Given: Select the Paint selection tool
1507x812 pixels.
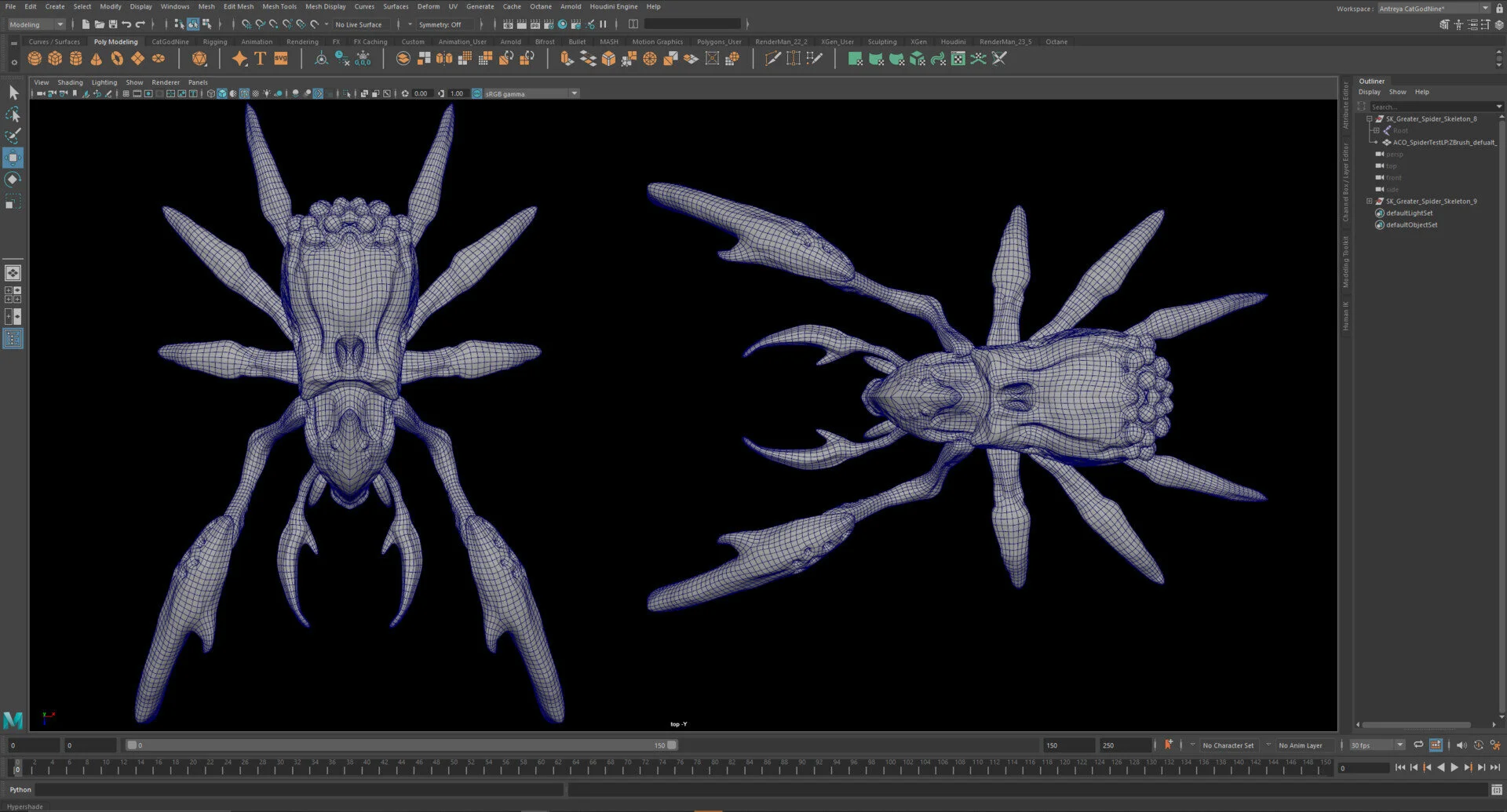Looking at the screenshot, I should (13, 136).
